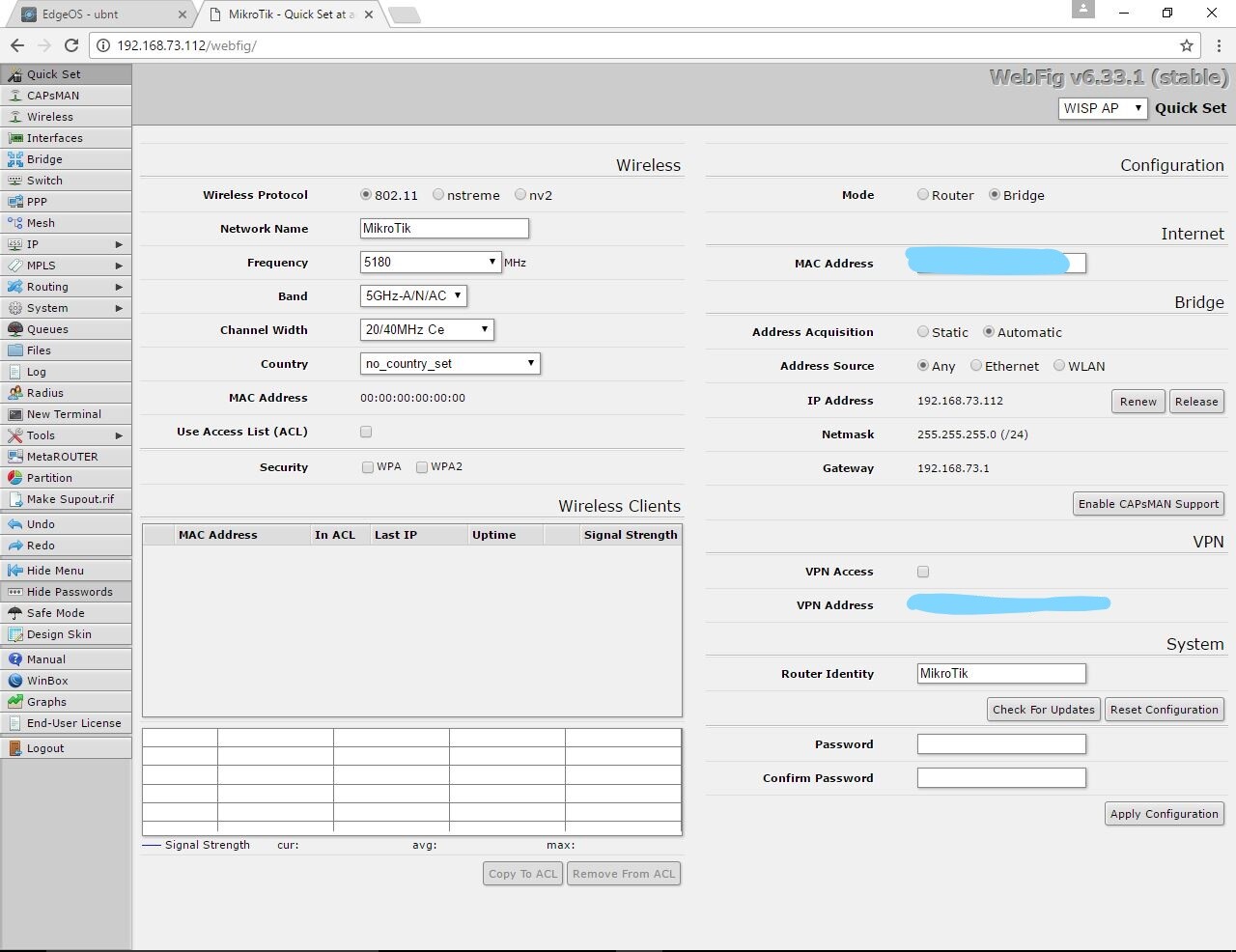Click the Redo arrow icon
Screen dimensions: 1236x952
14,546
